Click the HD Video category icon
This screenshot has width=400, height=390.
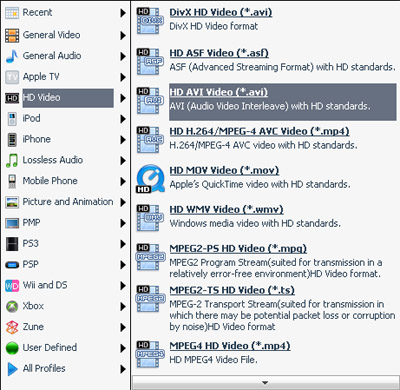12,98
